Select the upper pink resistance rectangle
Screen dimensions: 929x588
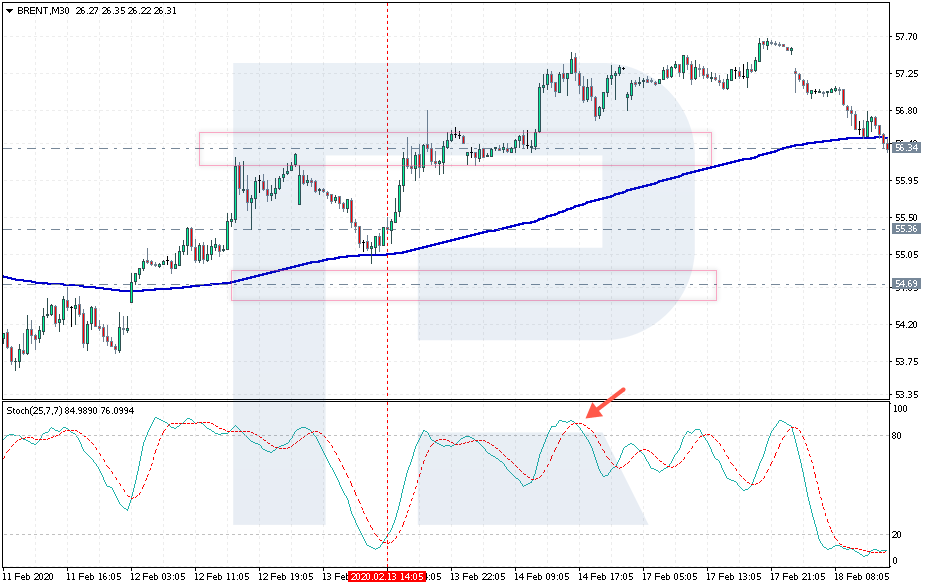455,148
